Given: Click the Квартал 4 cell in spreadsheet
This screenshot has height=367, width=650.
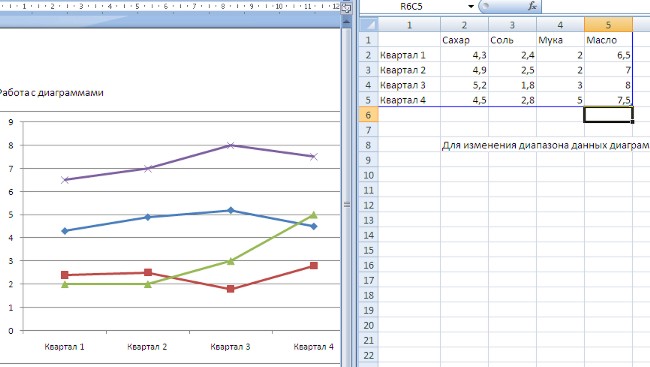Looking at the screenshot, I should (409, 100).
